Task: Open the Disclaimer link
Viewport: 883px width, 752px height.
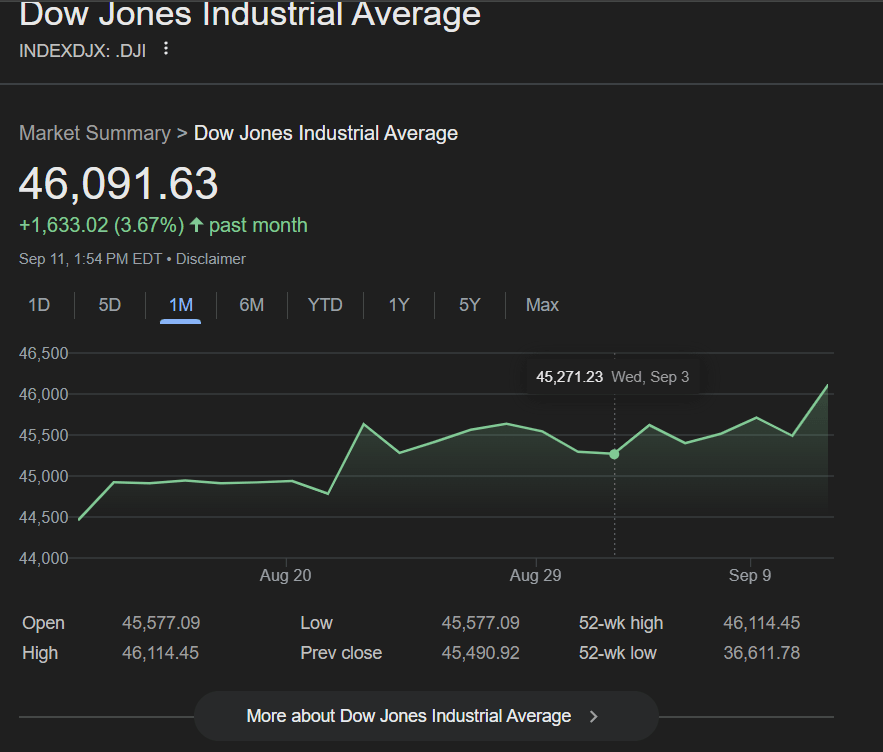Action: [x=211, y=259]
